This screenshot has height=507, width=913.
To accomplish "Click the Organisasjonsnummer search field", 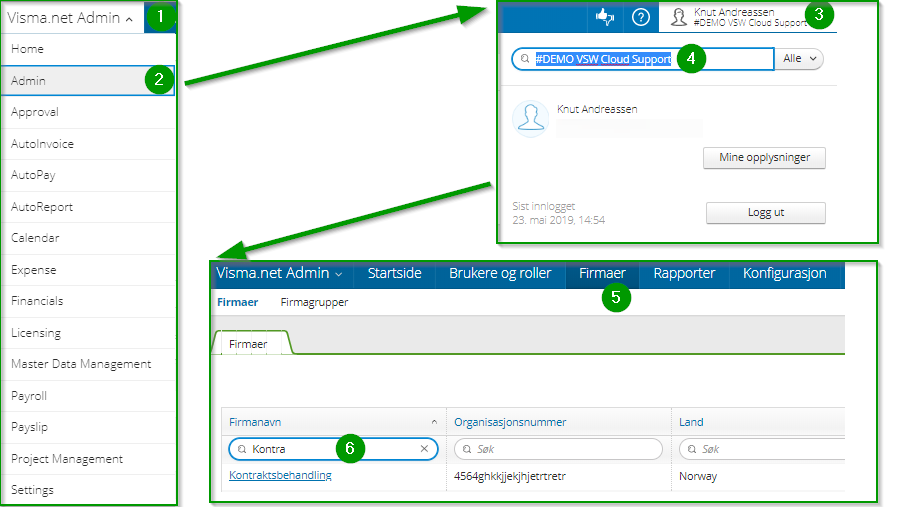I will [558, 449].
